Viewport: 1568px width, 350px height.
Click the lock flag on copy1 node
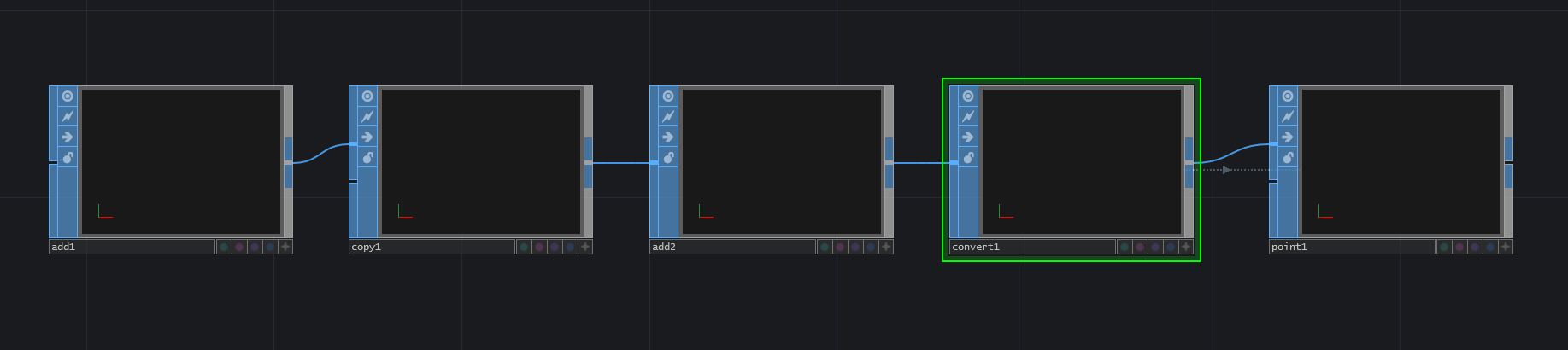367,158
